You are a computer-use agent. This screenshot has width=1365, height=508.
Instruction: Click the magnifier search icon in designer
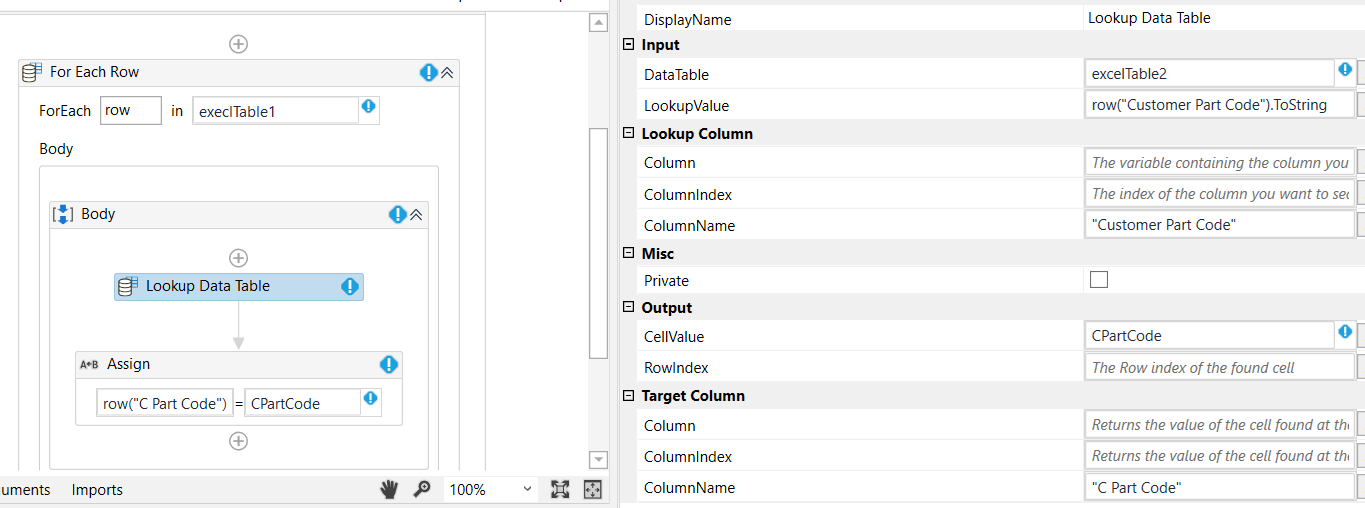[x=422, y=489]
